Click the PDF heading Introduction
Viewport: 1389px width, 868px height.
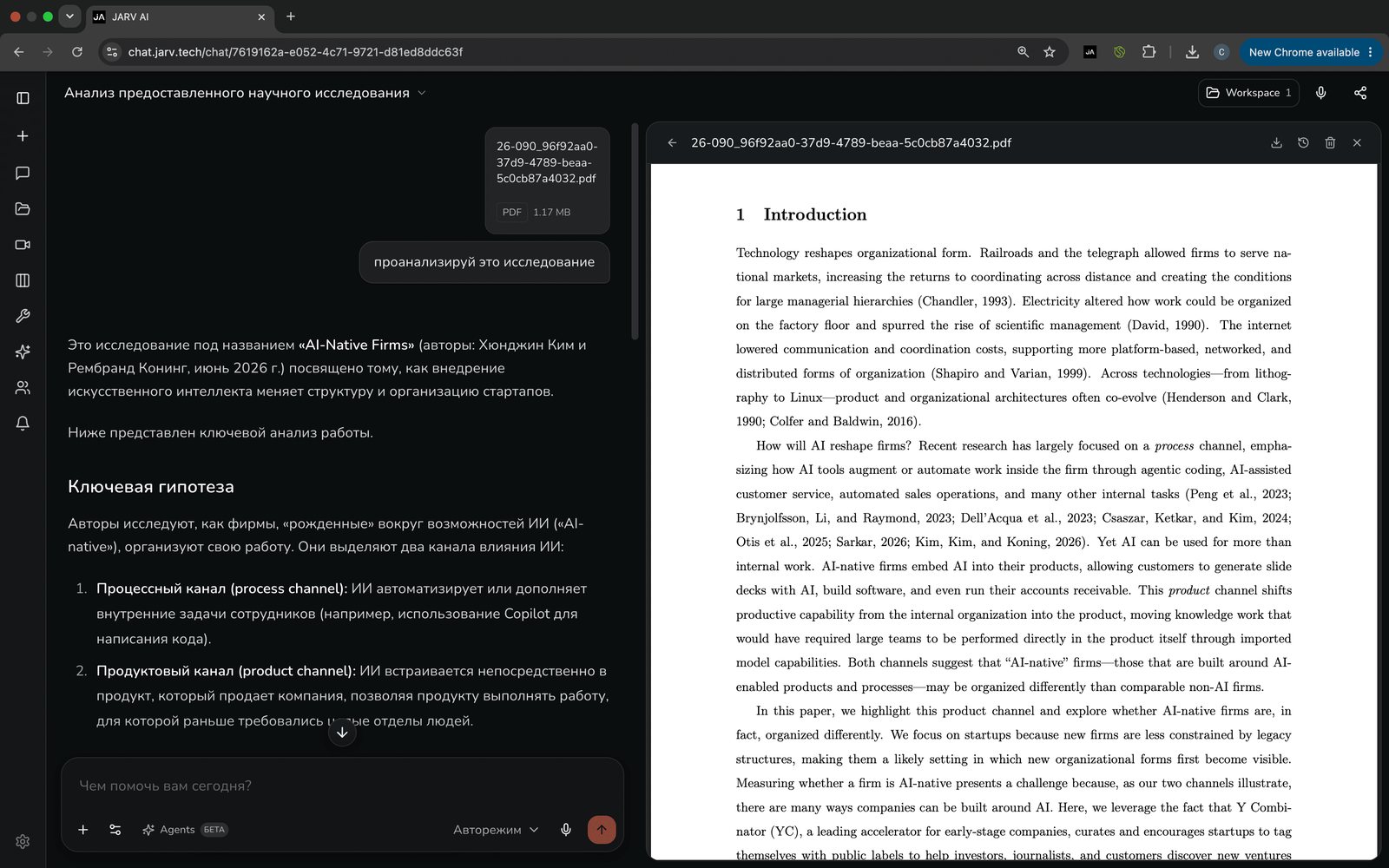[815, 214]
